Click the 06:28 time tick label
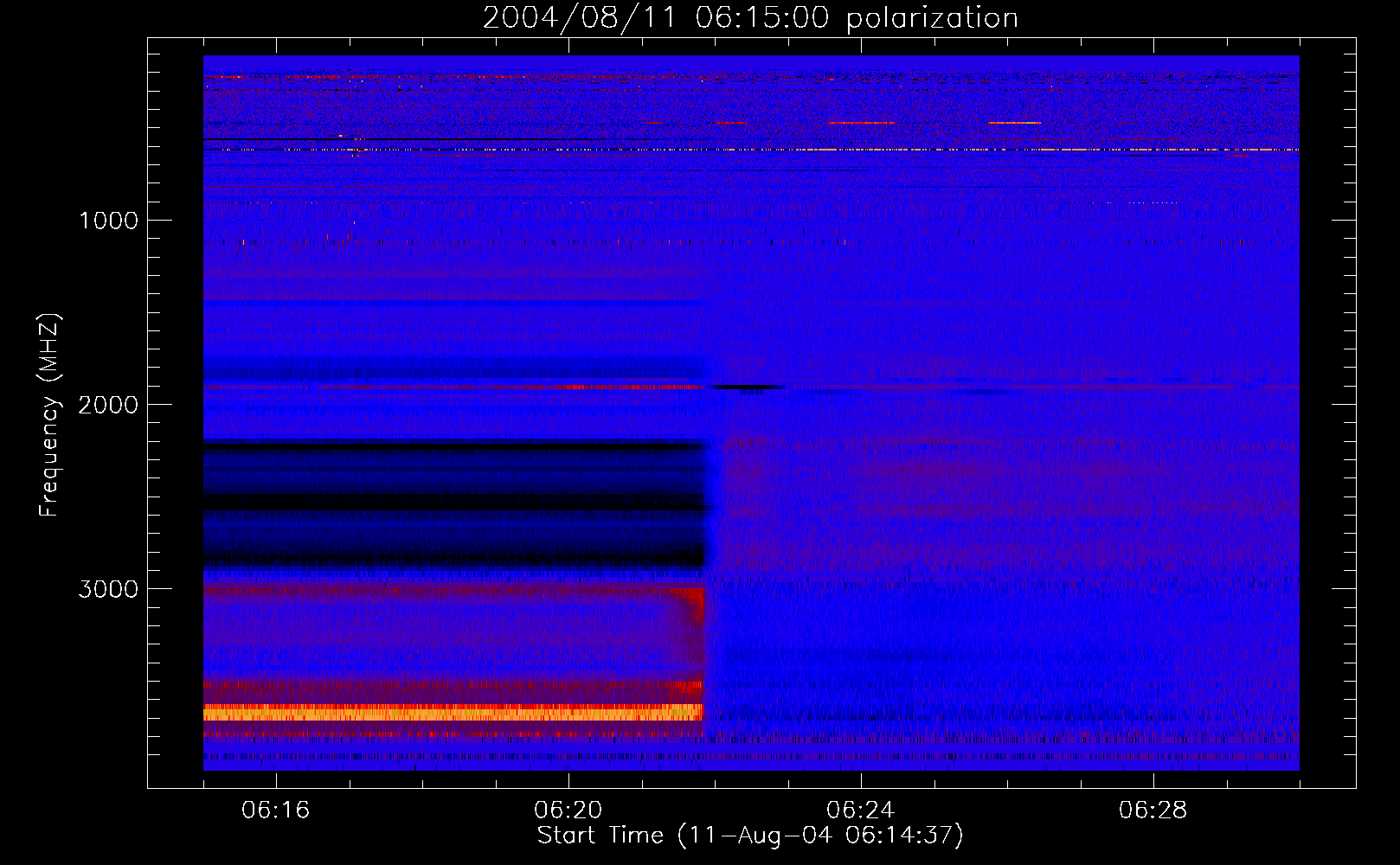The height and width of the screenshot is (865, 1400). 1153,811
